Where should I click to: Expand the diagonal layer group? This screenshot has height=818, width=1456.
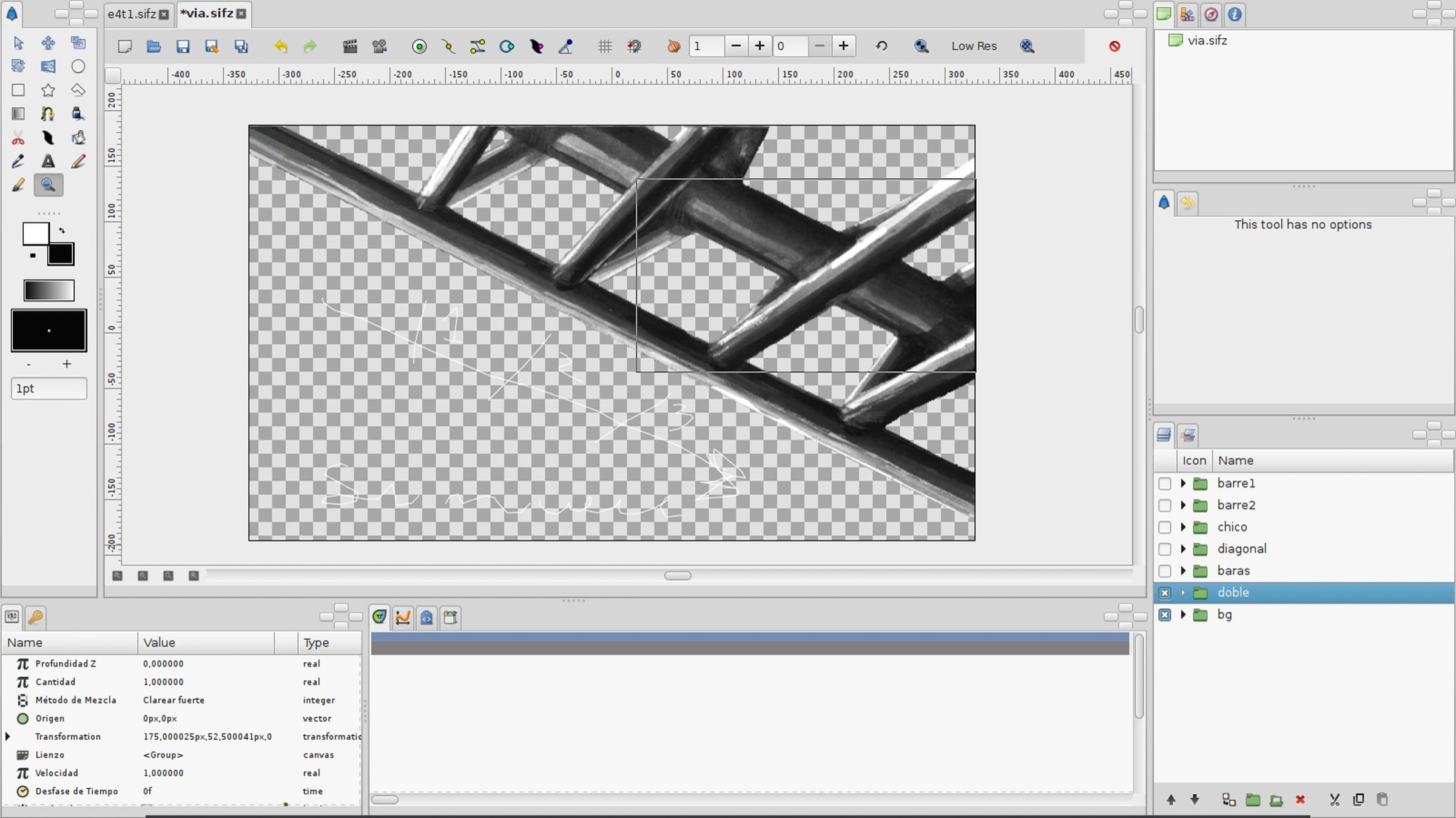[x=1183, y=549]
